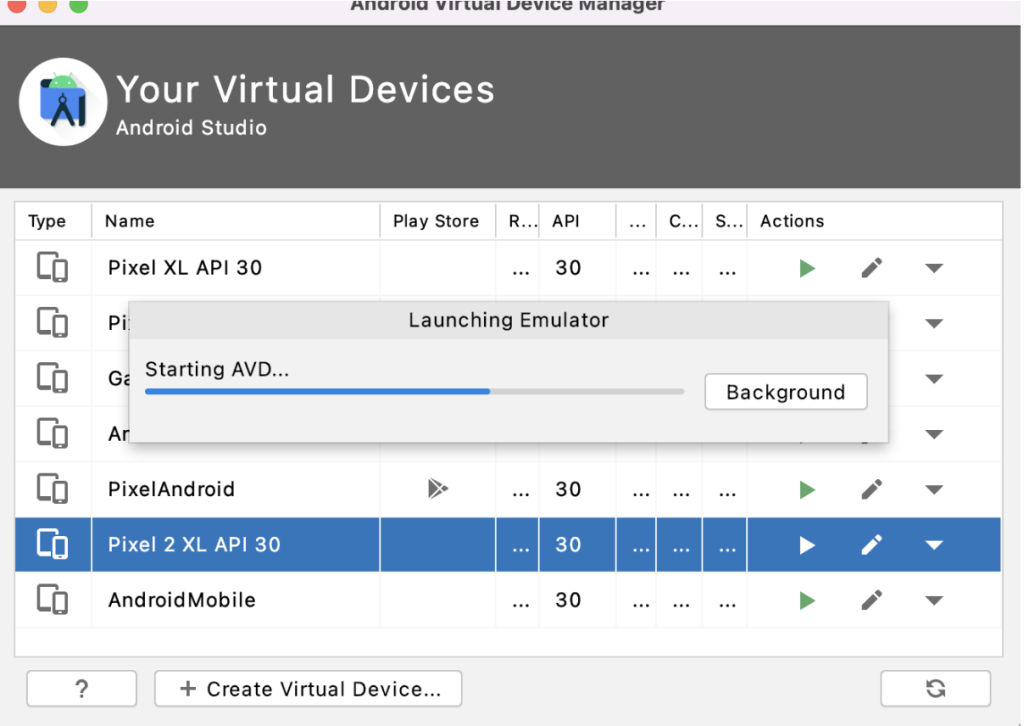This screenshot has height=726, width=1024.
Task: Click Create Virtual Device button
Action: click(308, 689)
